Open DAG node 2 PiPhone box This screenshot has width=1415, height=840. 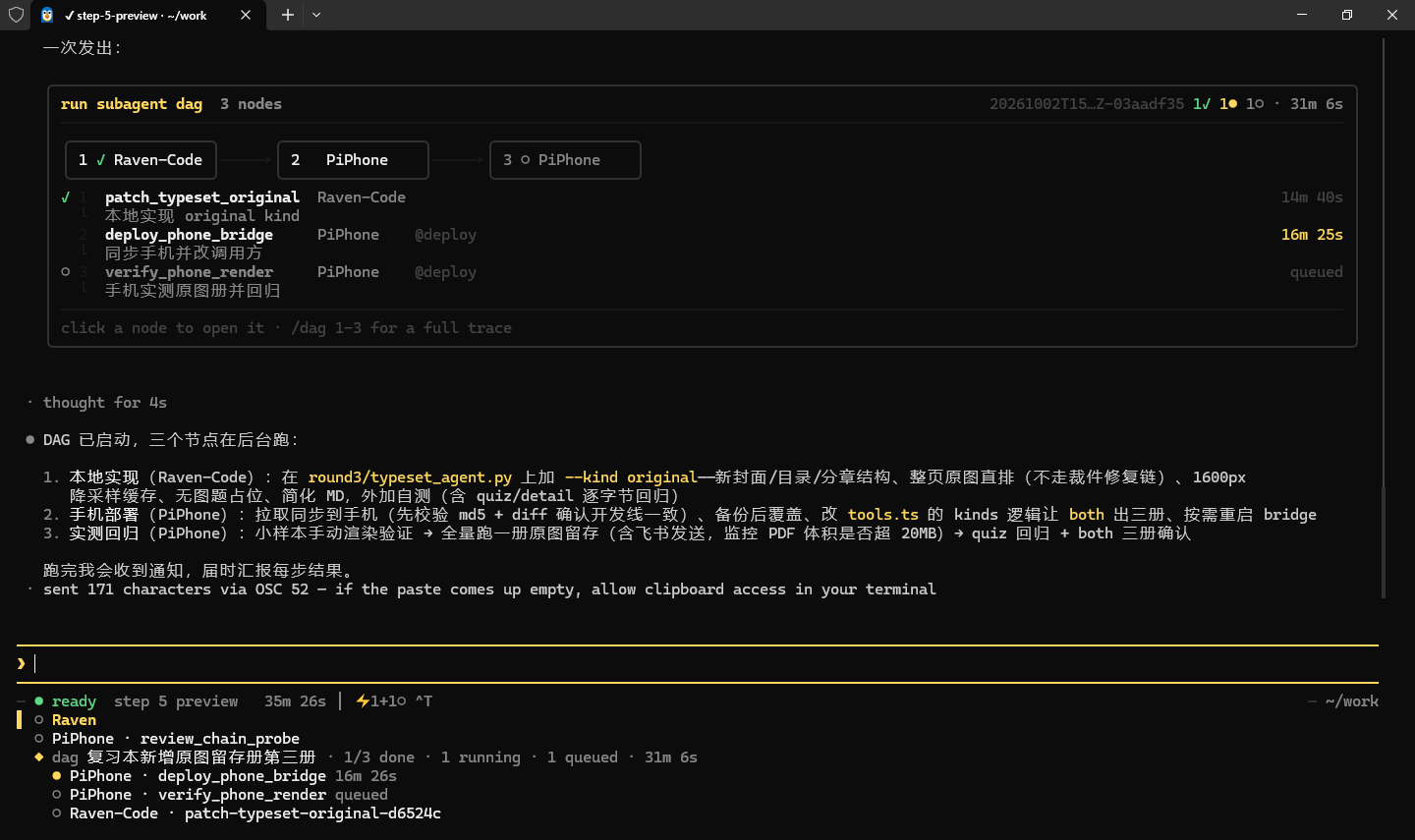[x=353, y=160]
